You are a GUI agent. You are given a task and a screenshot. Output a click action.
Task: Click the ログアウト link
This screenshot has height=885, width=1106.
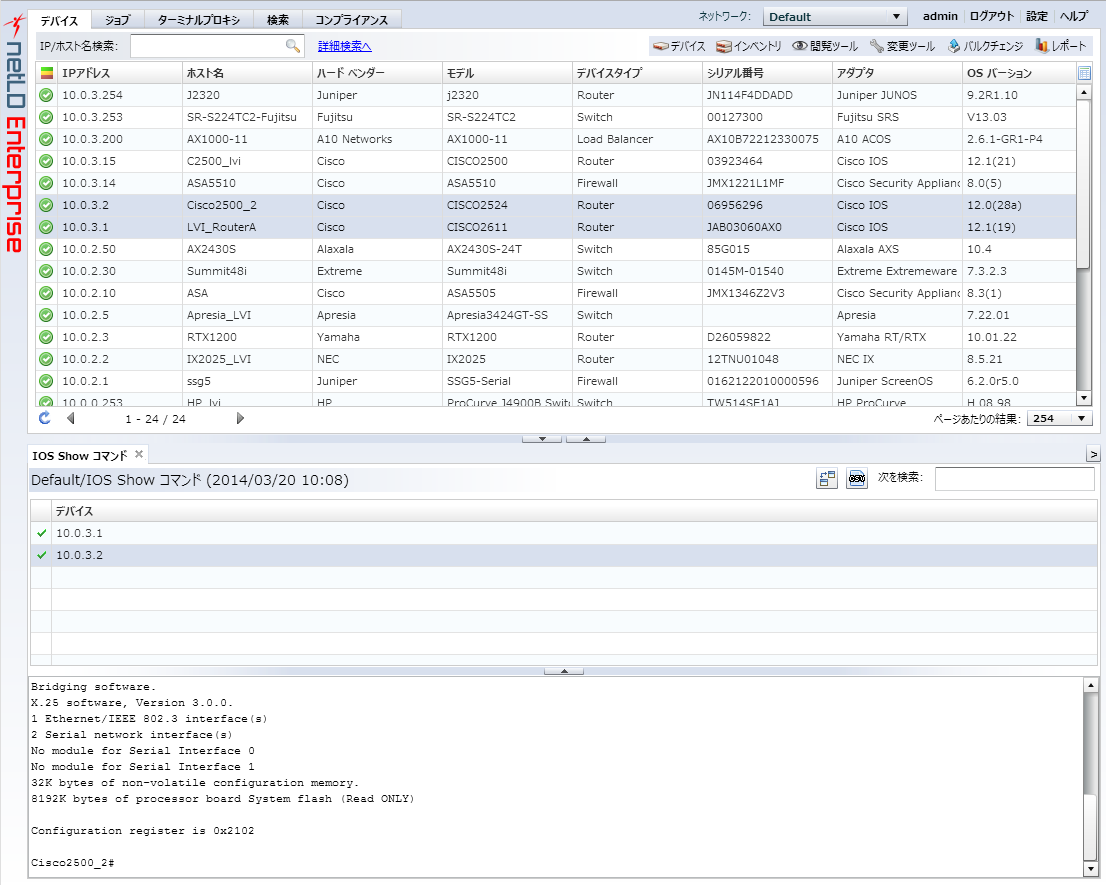pyautogui.click(x=992, y=16)
